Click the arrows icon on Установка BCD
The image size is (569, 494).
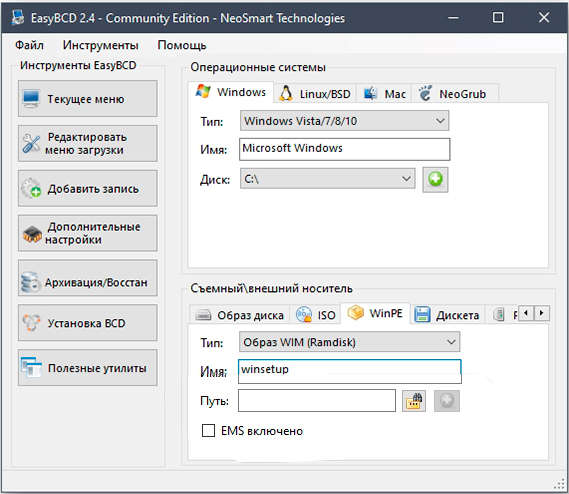click(31, 323)
